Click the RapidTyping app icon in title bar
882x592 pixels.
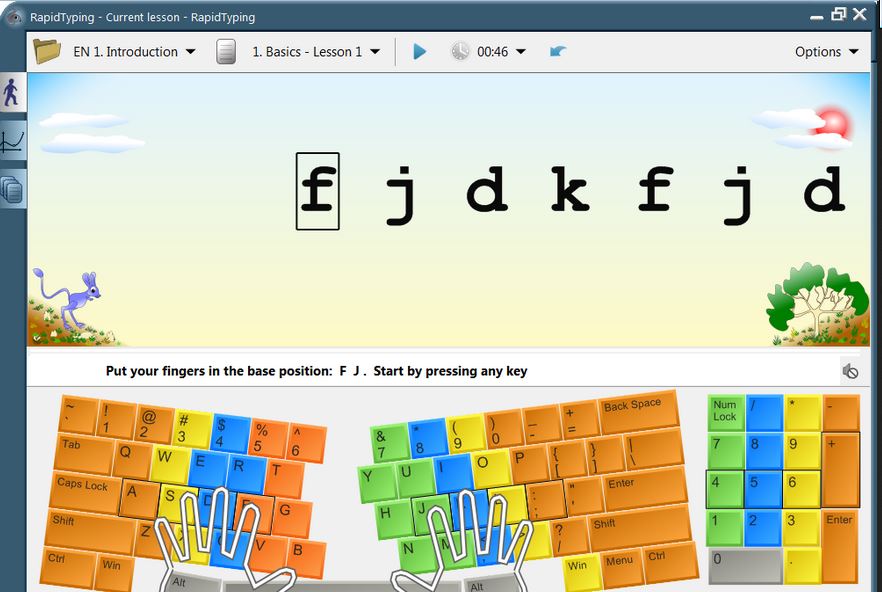click(x=14, y=17)
